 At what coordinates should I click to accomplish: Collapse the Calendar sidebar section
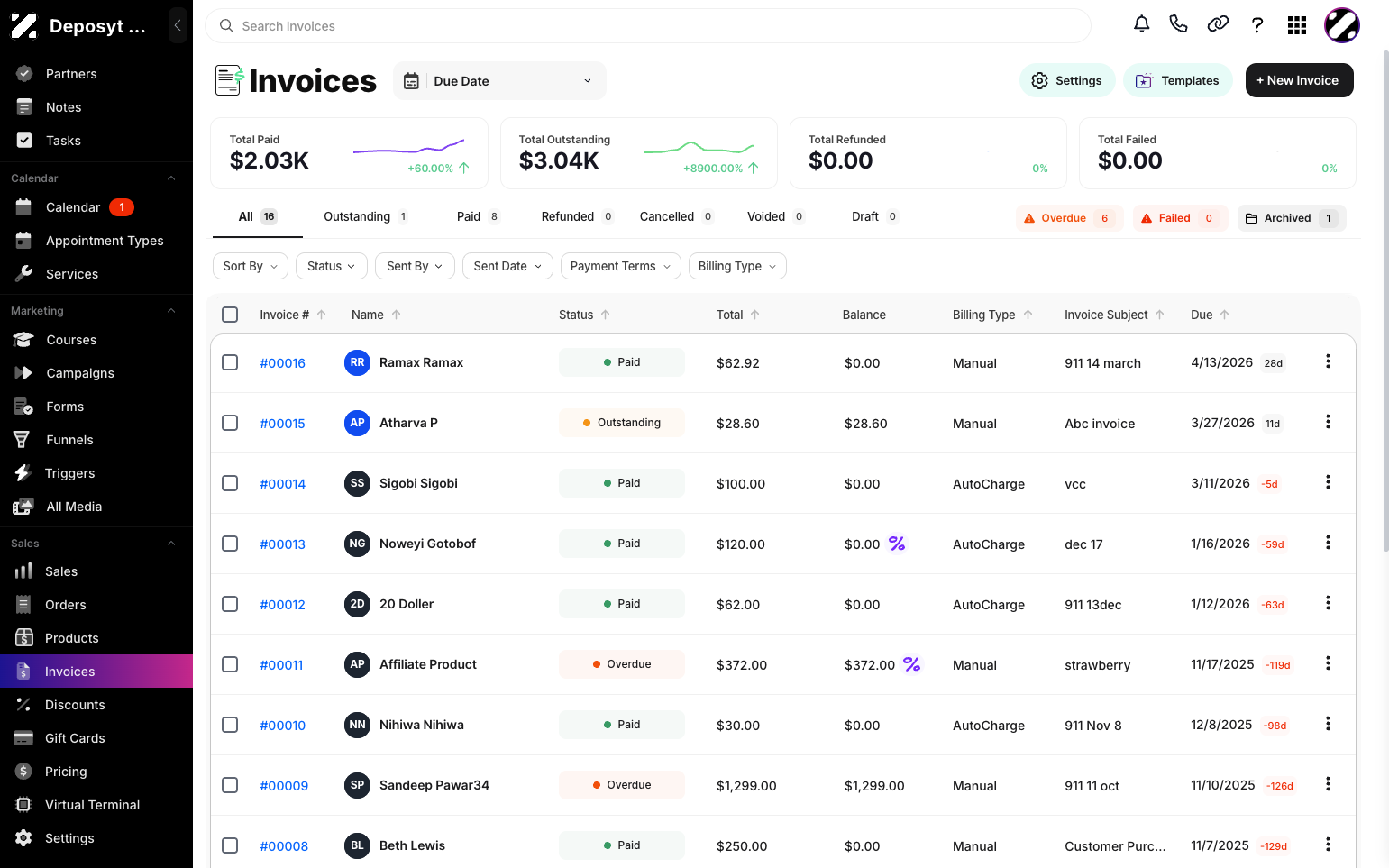[171, 178]
